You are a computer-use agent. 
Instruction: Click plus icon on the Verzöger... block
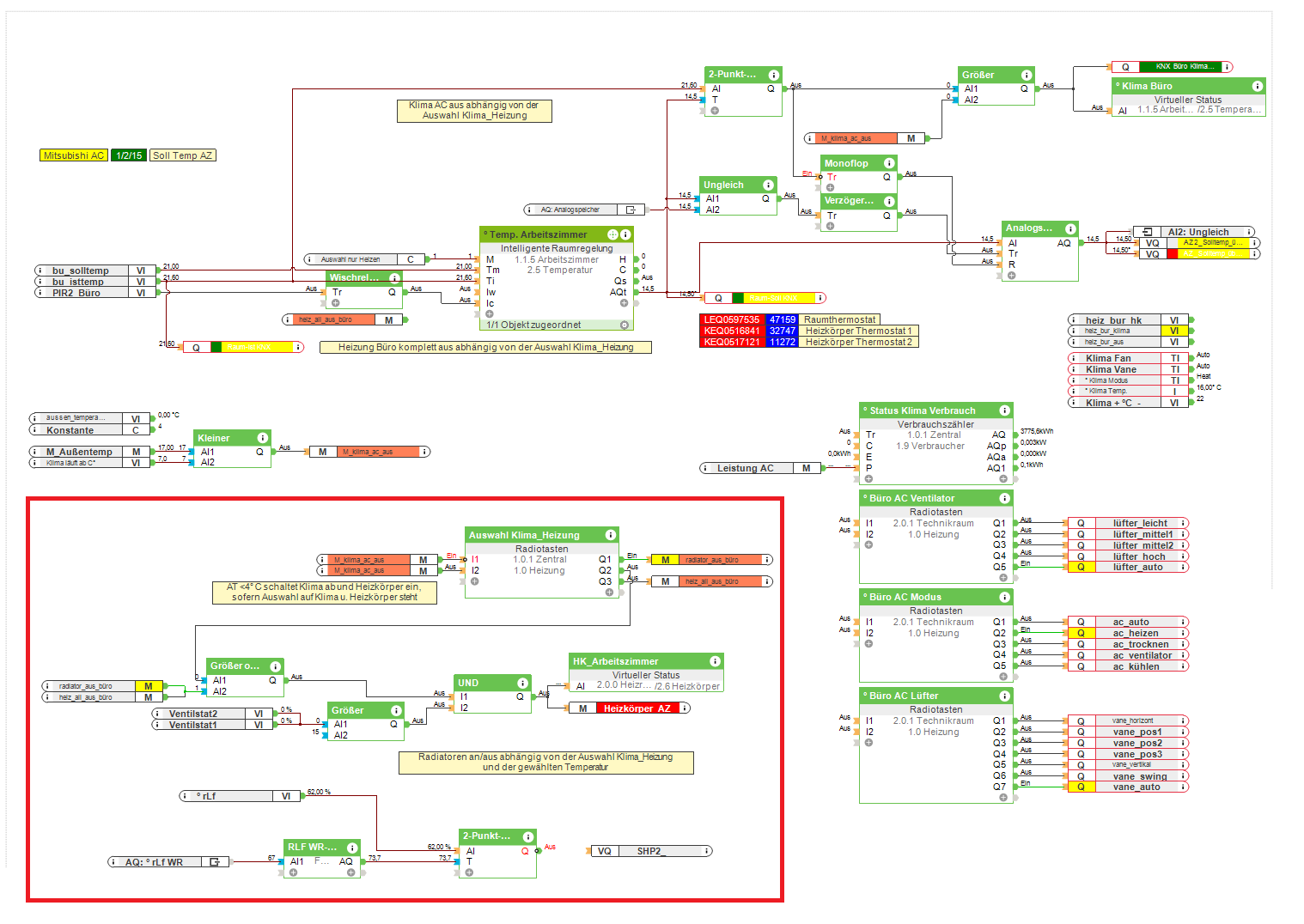(x=831, y=226)
